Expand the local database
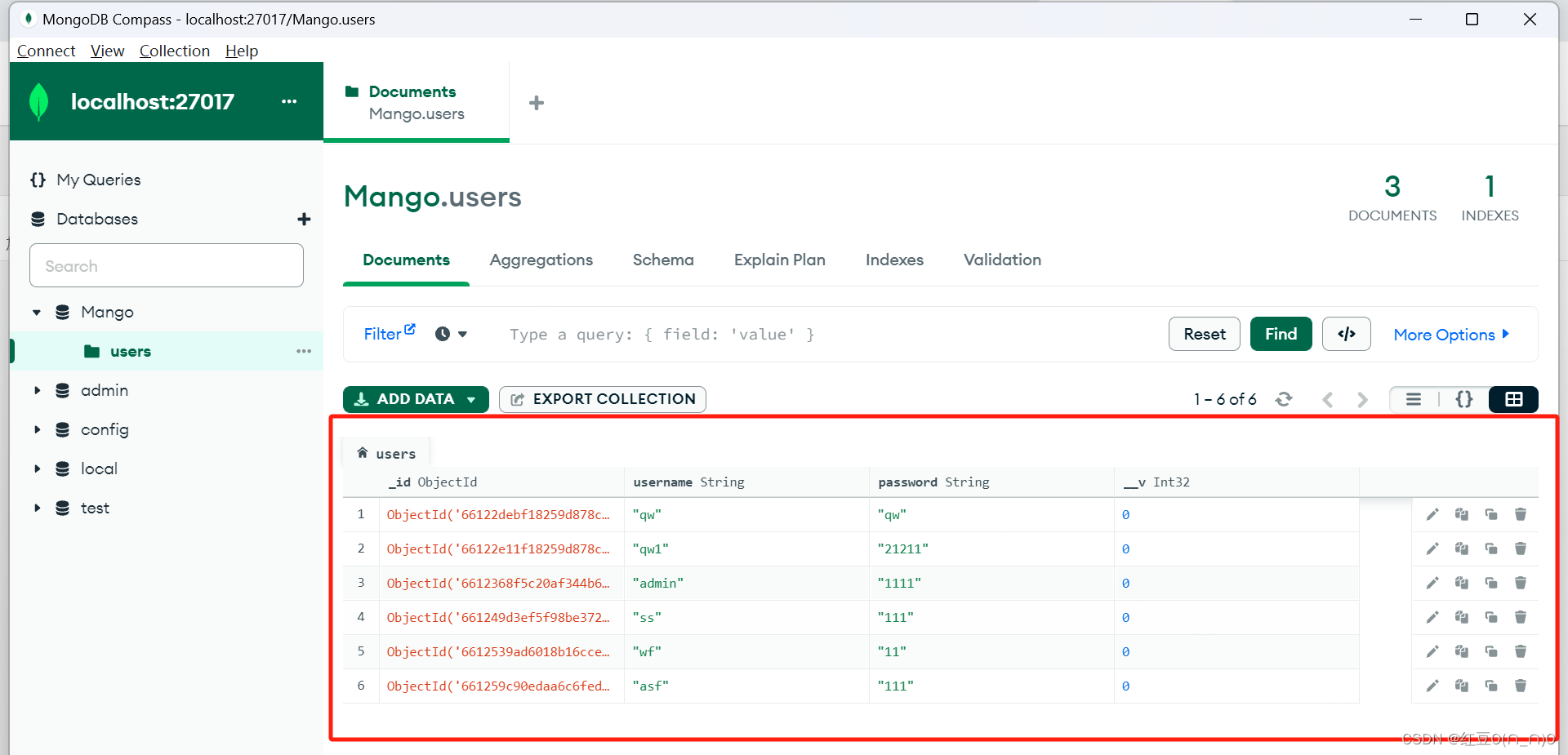Image resolution: width=1568 pixels, height=755 pixels. pos(37,469)
